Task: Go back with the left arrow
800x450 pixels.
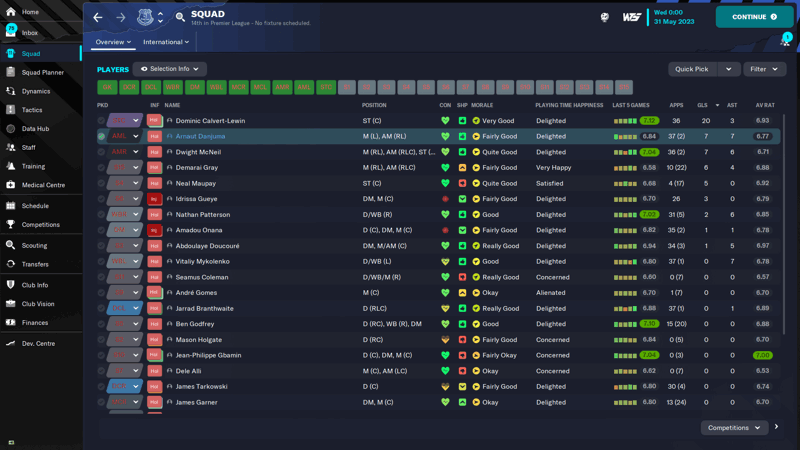Action: click(x=98, y=17)
